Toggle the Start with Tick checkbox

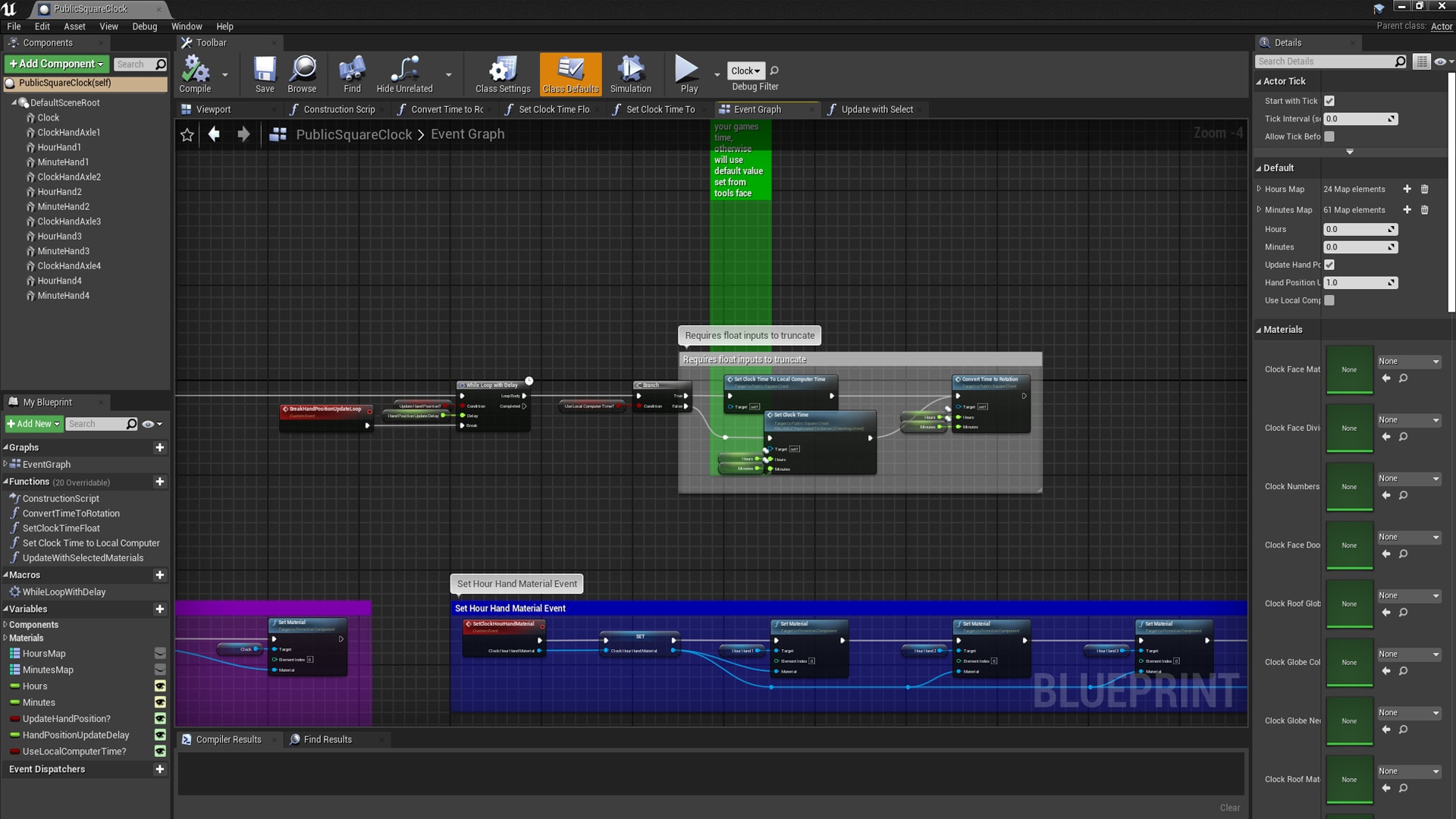pyautogui.click(x=1329, y=100)
